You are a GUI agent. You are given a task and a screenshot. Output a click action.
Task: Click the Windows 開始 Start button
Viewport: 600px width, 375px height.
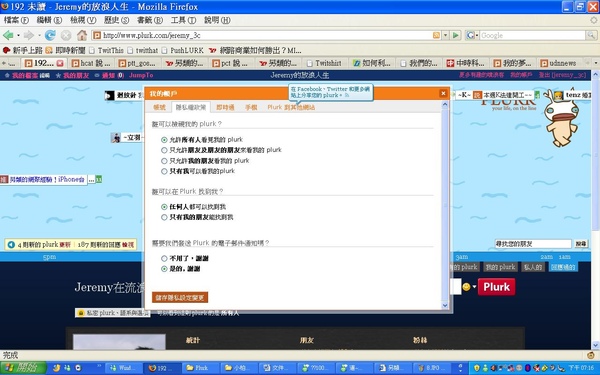tap(23, 368)
